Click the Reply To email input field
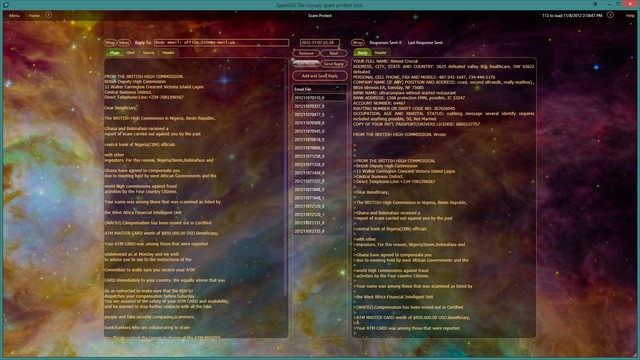640x360 pixels. pyautogui.click(x=221, y=42)
